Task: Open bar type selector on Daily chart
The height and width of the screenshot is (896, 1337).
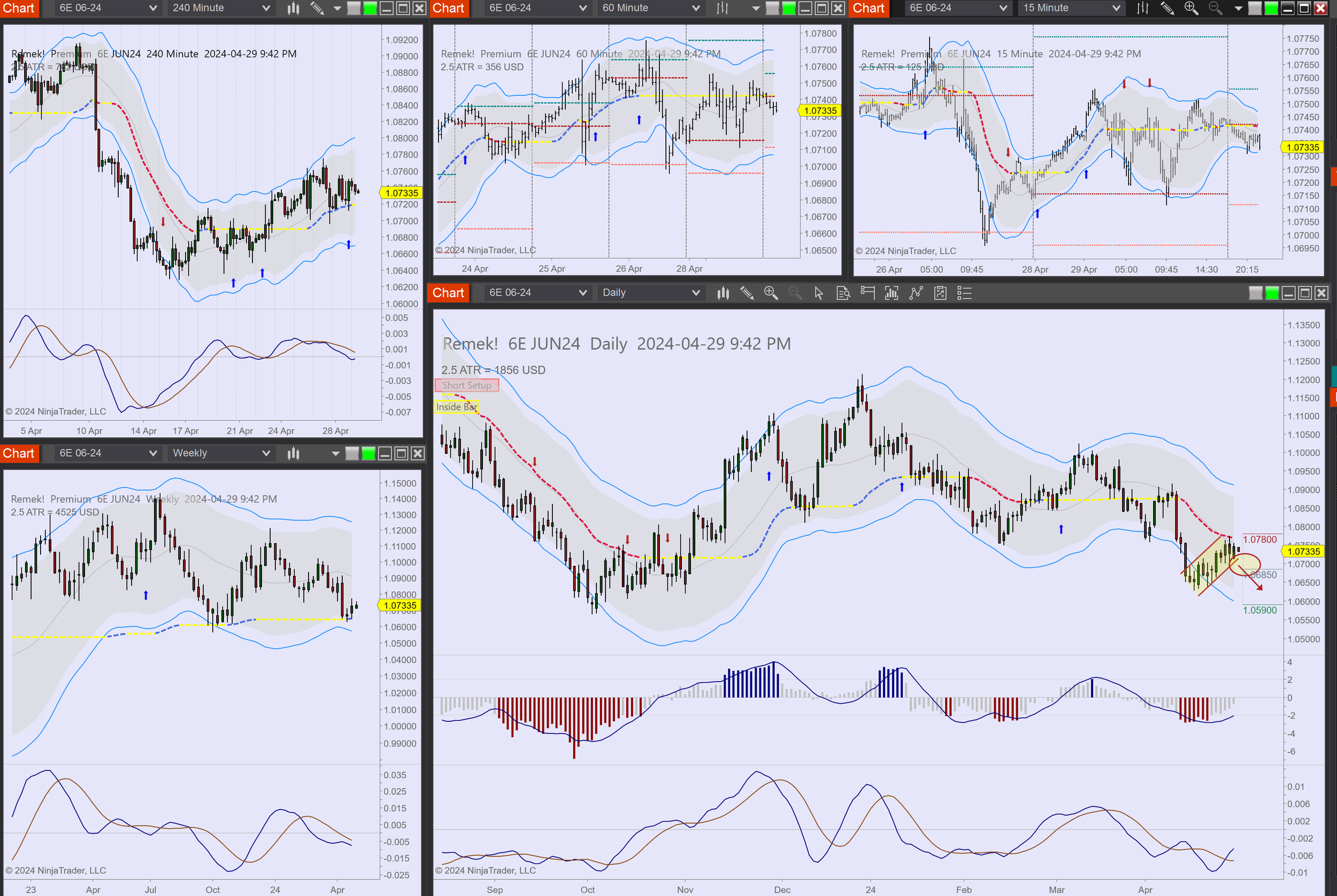Action: pyautogui.click(x=723, y=293)
